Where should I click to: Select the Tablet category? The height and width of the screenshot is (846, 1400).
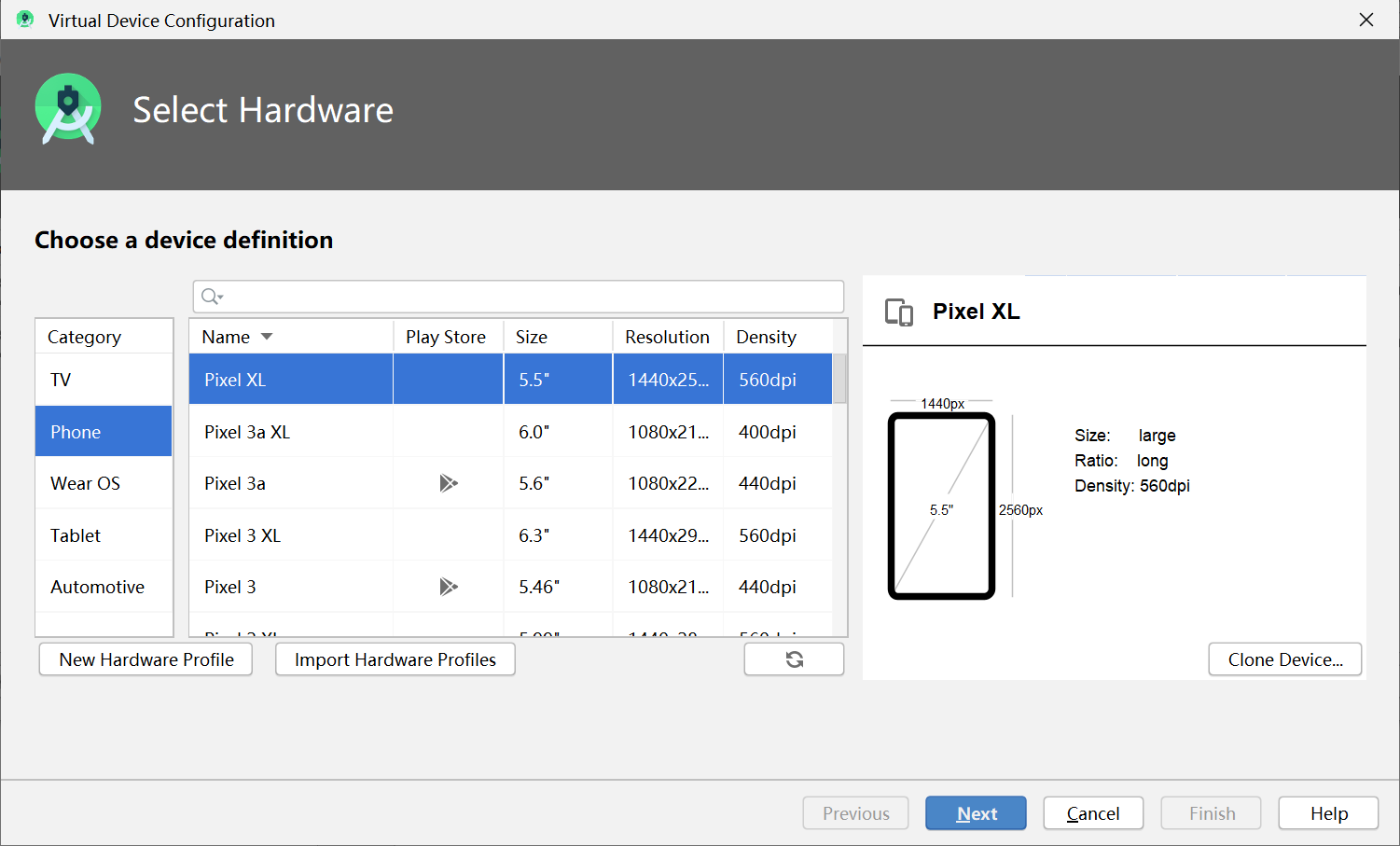[104, 535]
